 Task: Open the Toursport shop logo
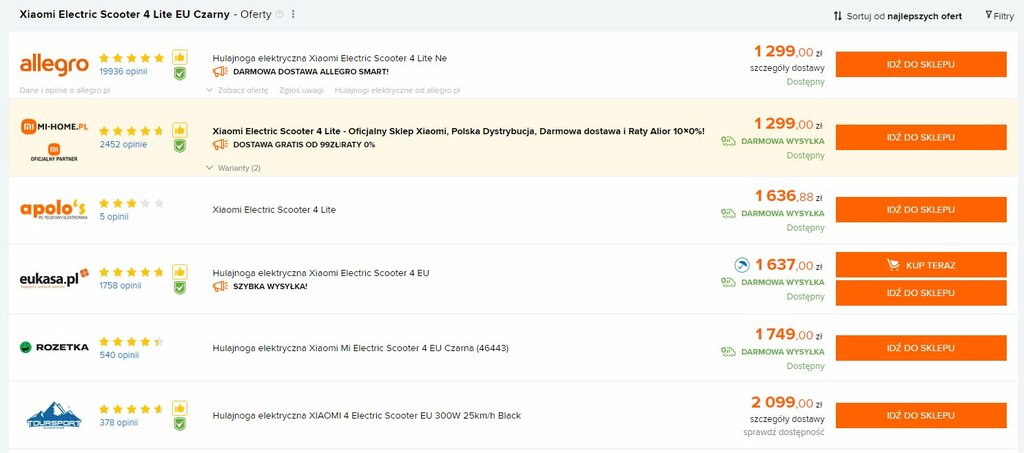pos(54,416)
